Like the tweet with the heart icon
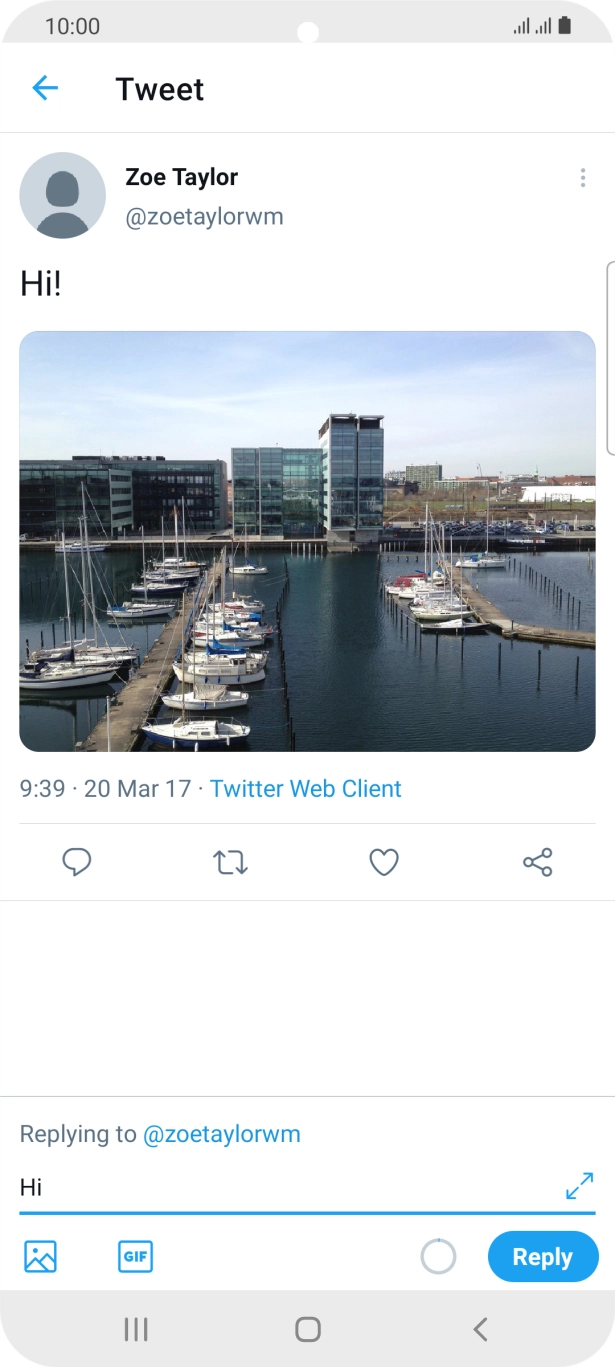The width and height of the screenshot is (615, 1367). point(384,862)
